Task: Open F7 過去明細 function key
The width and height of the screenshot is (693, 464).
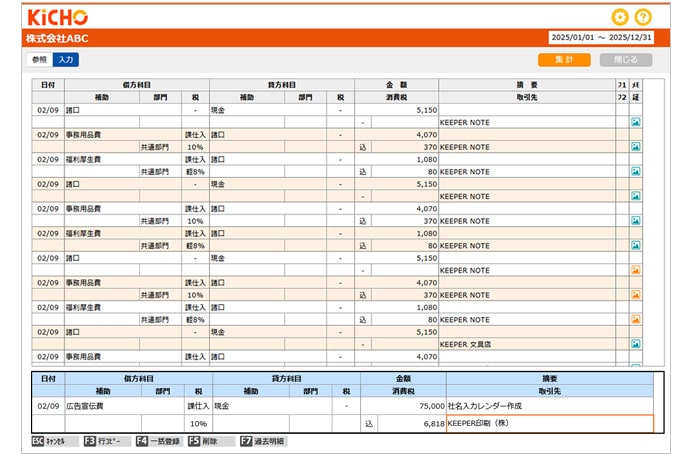Action: [262, 441]
